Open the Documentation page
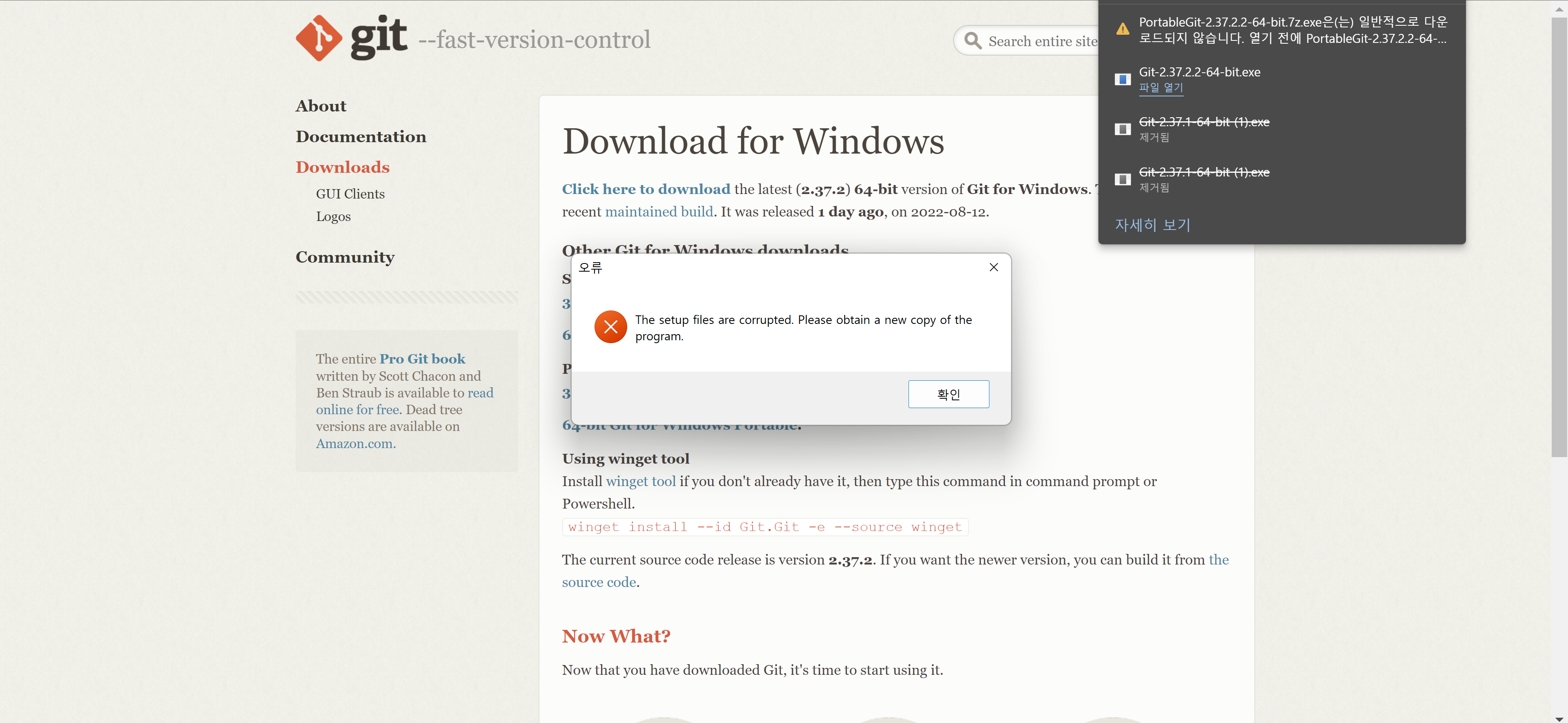The width and height of the screenshot is (1568, 723). pos(361,136)
